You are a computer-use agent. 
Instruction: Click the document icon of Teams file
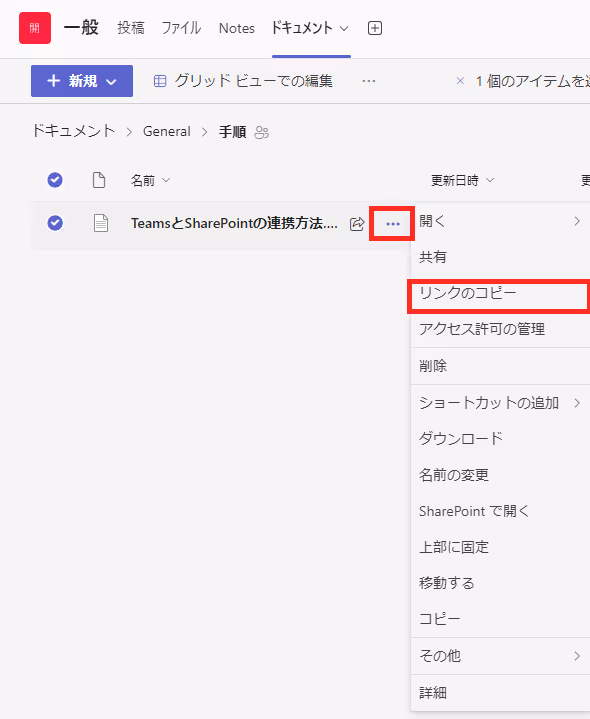[x=101, y=223]
